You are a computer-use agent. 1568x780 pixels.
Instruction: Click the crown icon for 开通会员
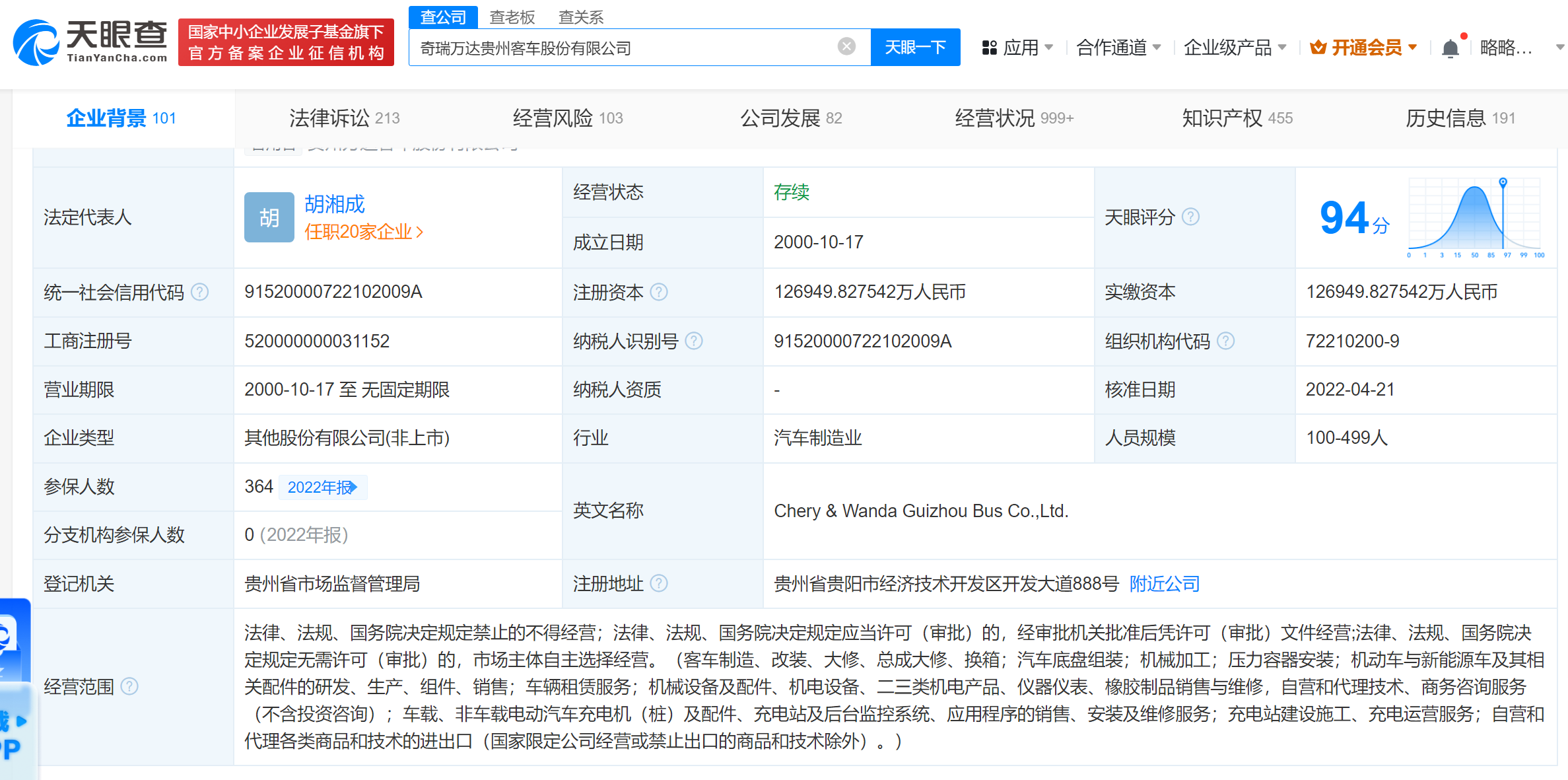(1318, 48)
